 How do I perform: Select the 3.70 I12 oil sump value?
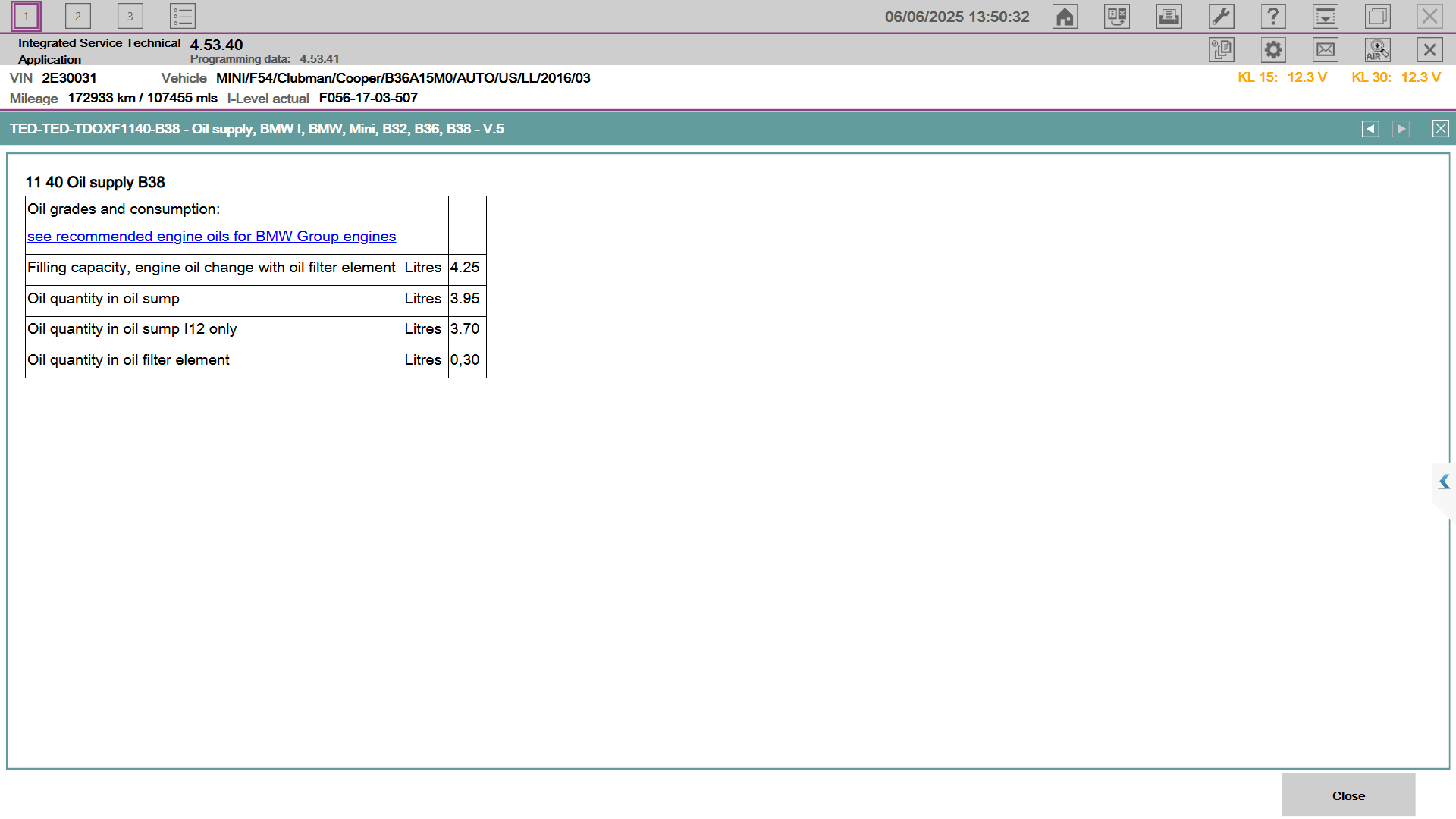click(x=465, y=329)
